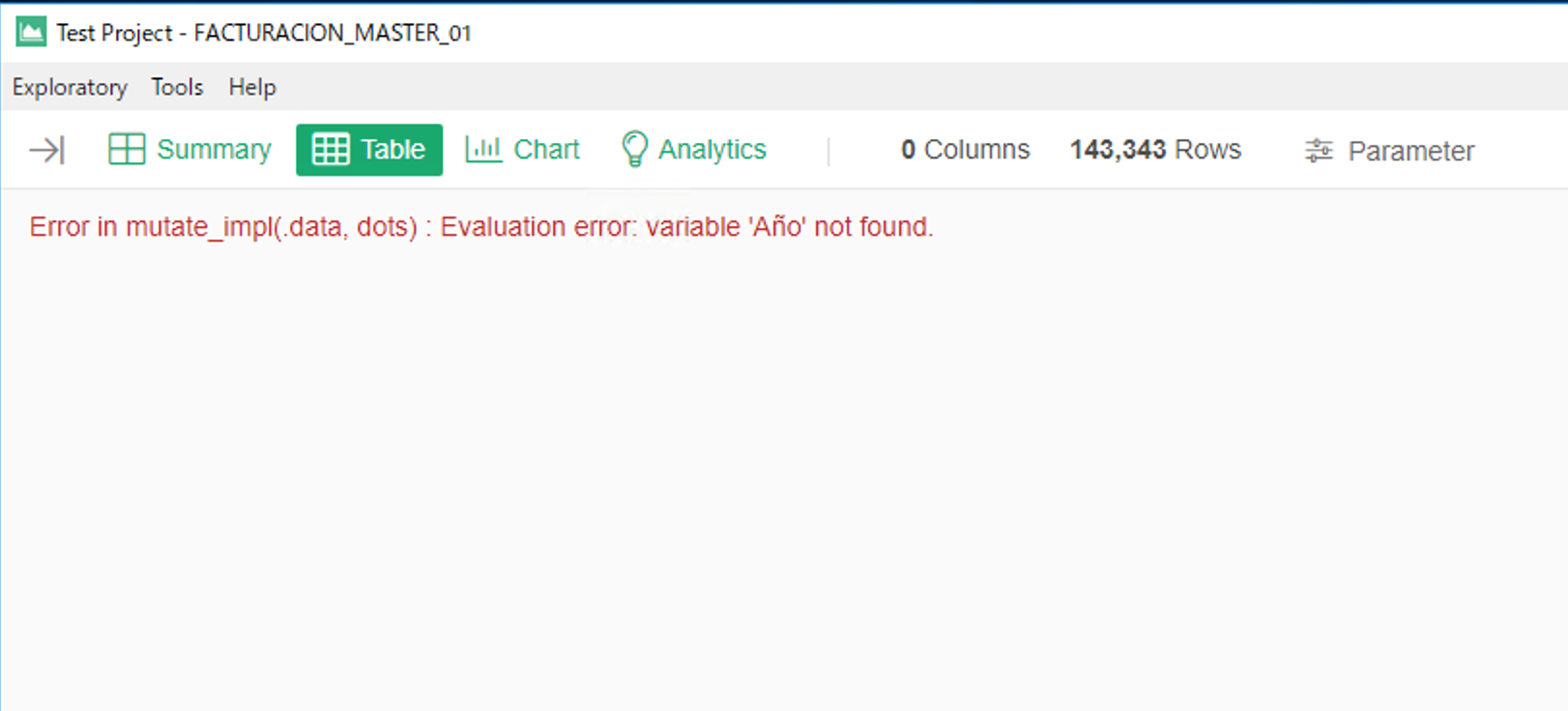Click the Summary view grid icon
Screen dimensions: 1568x711
127,150
